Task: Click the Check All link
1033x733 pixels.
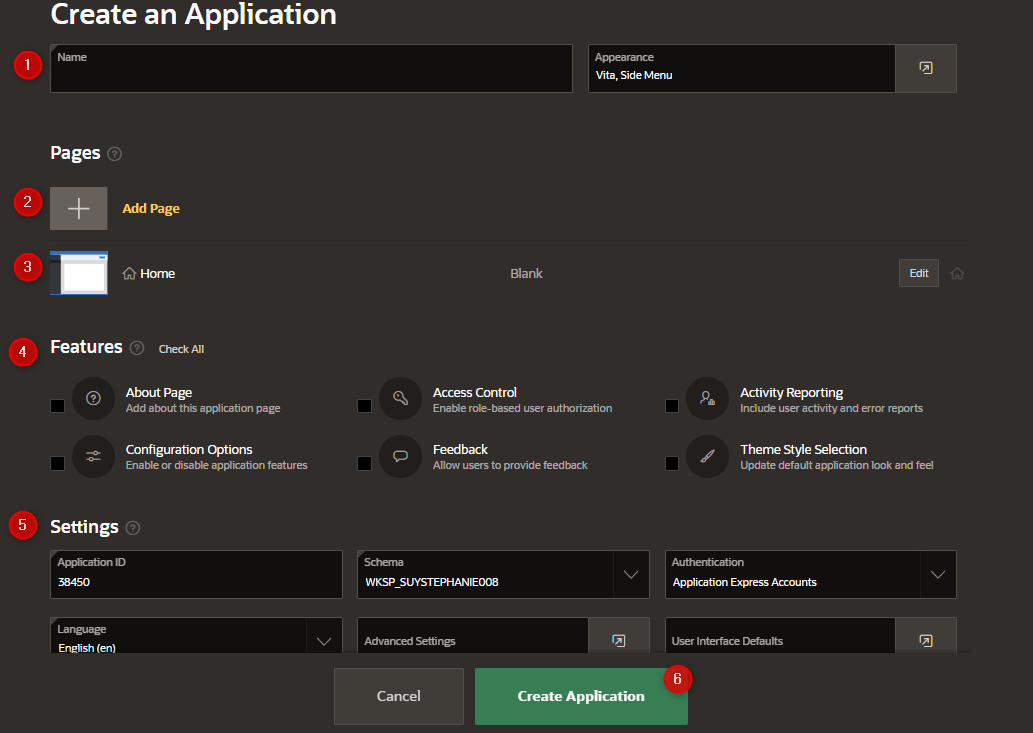Action: click(181, 349)
